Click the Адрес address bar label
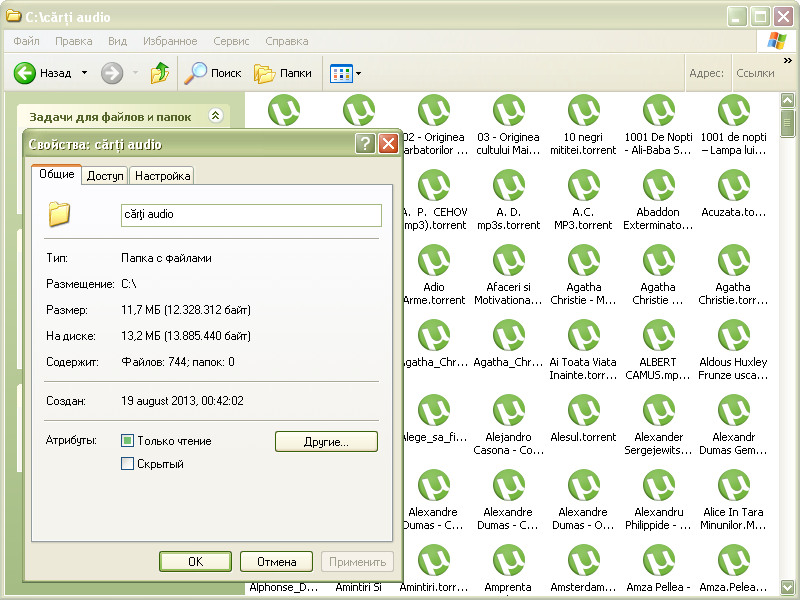800x600 pixels. [x=706, y=73]
